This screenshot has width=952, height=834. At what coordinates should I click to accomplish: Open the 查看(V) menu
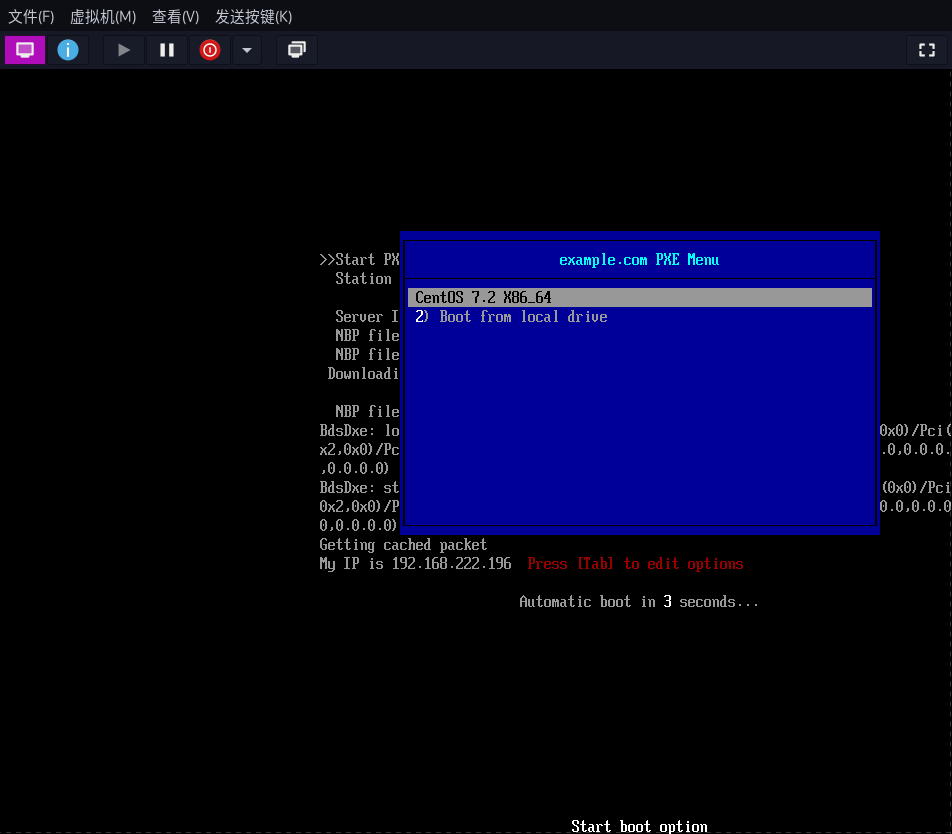[x=175, y=17]
